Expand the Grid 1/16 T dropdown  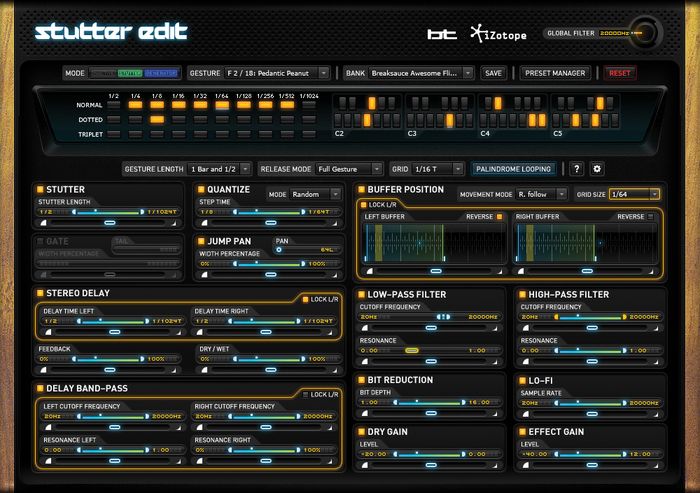438,169
